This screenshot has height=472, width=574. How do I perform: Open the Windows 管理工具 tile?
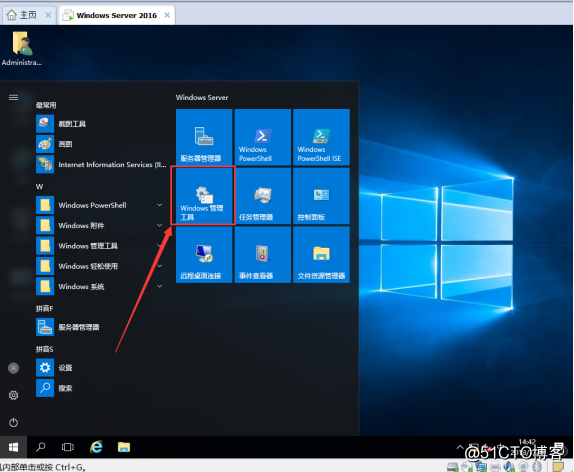tap(204, 196)
